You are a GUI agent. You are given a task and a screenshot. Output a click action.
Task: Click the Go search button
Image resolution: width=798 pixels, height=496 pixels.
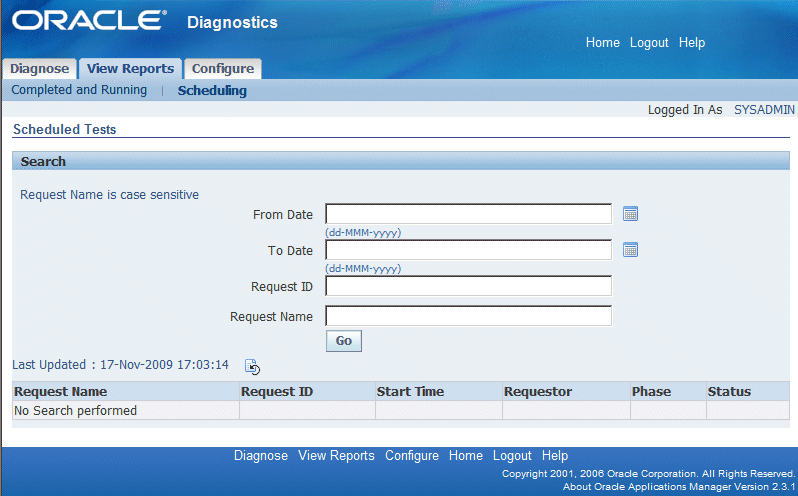click(x=344, y=341)
